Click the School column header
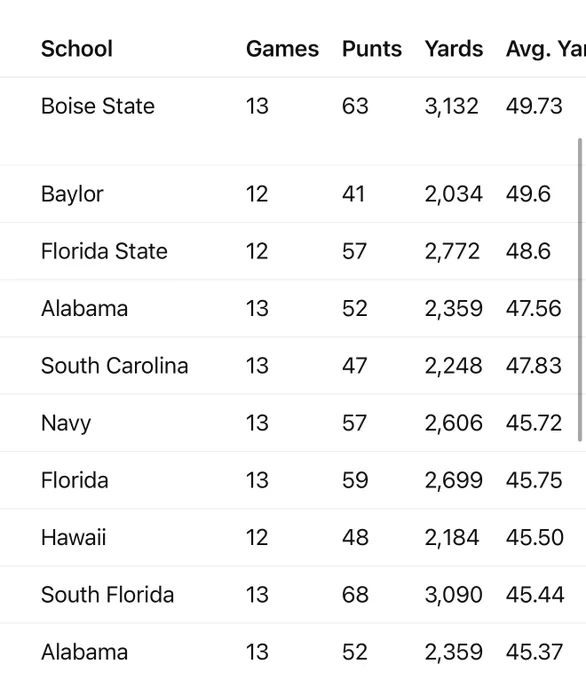586x680 pixels. pos(77,49)
